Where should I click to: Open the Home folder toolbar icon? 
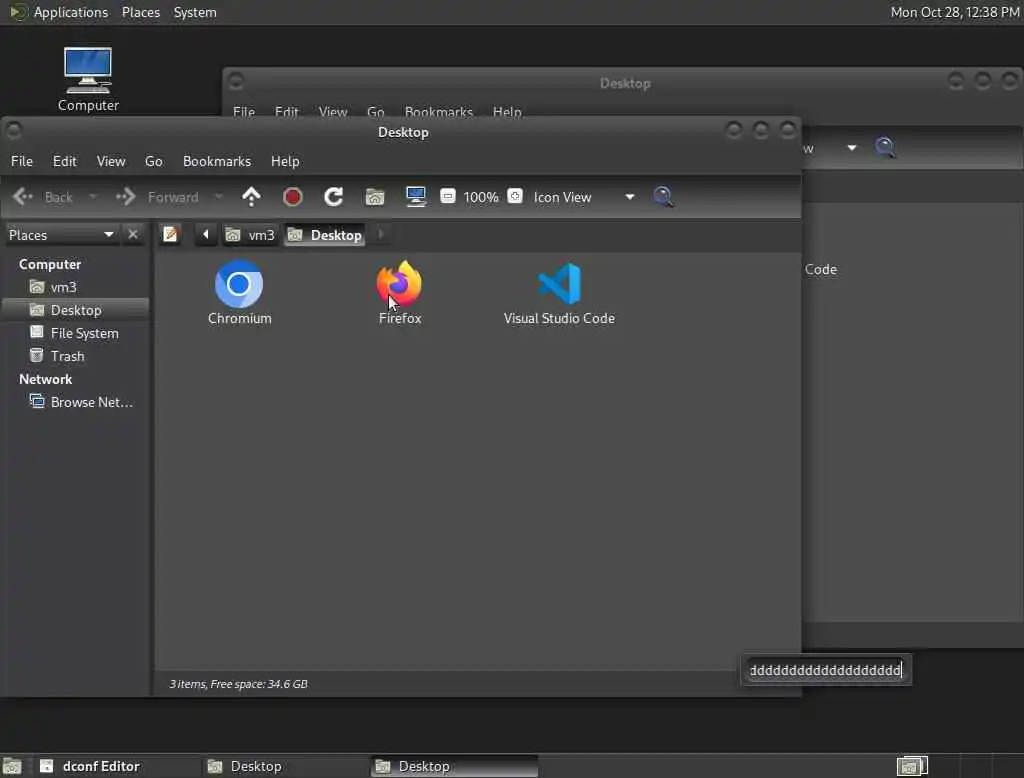pos(375,197)
